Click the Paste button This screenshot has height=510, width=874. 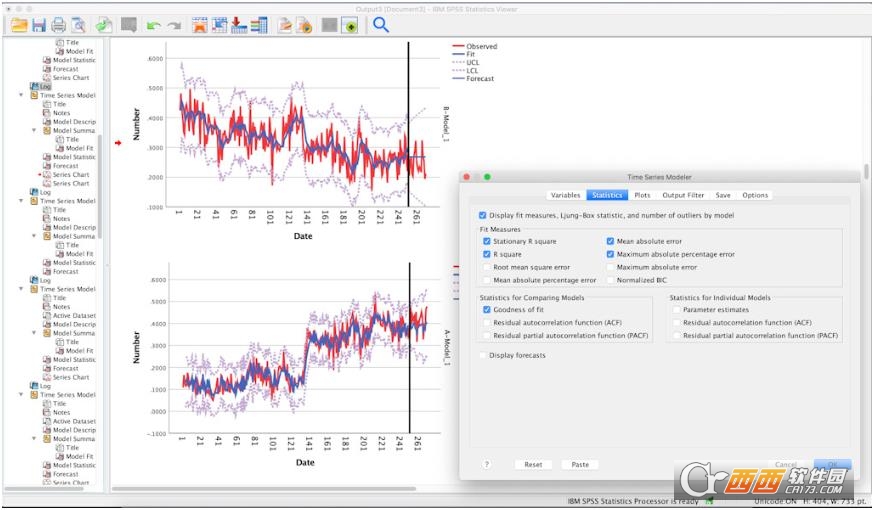pyautogui.click(x=580, y=465)
